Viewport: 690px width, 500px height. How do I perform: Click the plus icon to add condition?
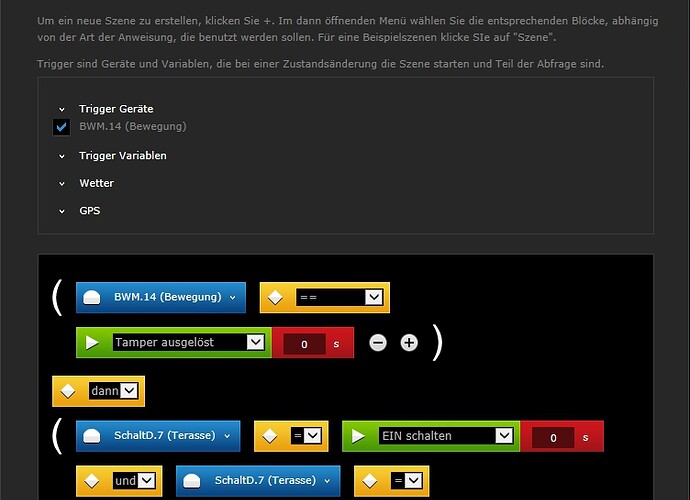pyautogui.click(x=409, y=342)
